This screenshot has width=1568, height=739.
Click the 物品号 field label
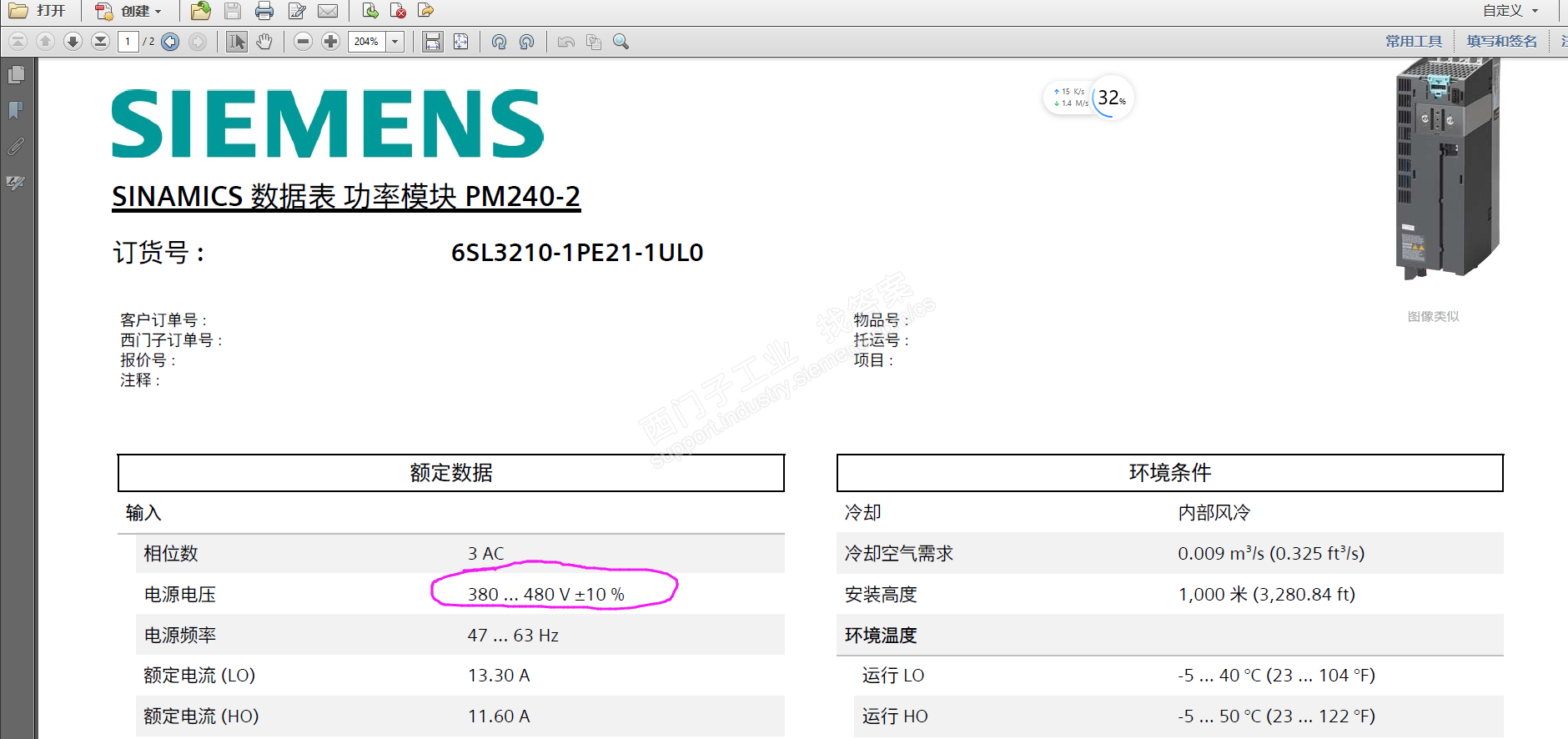(881, 320)
